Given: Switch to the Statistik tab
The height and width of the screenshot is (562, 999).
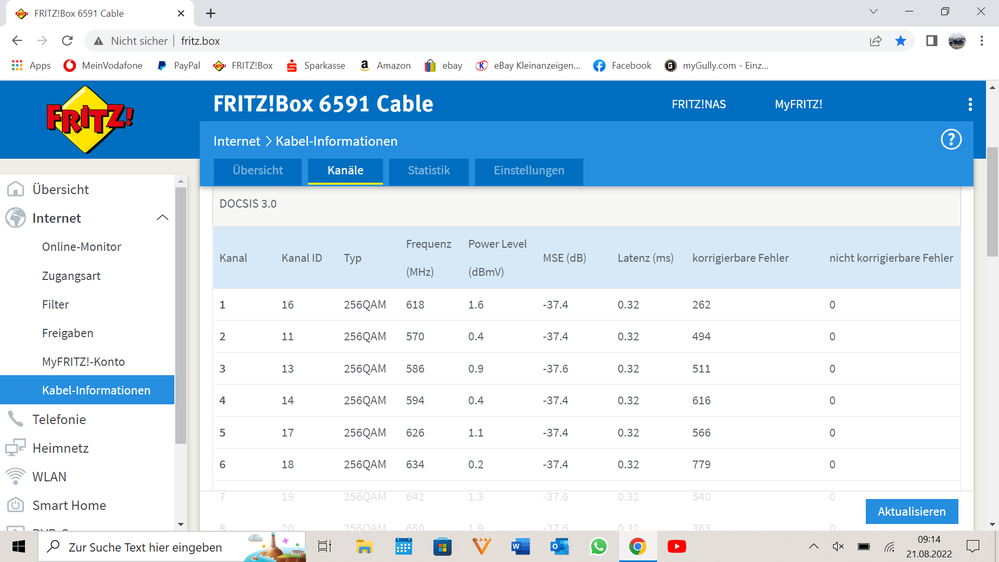Looking at the screenshot, I should click(429, 171).
